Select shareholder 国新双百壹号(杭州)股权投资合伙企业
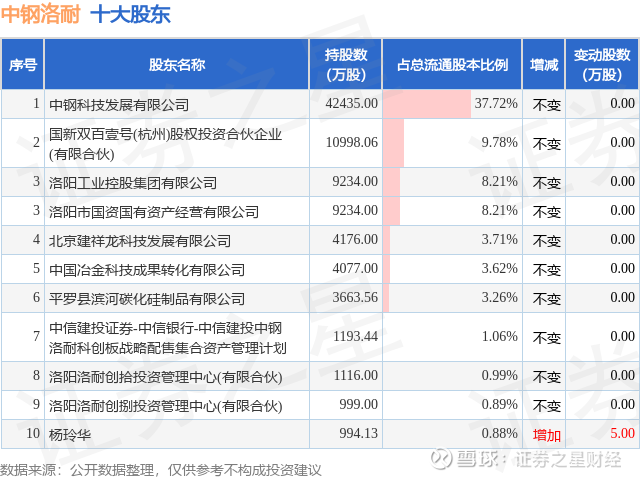640x479 pixels. coord(165,144)
